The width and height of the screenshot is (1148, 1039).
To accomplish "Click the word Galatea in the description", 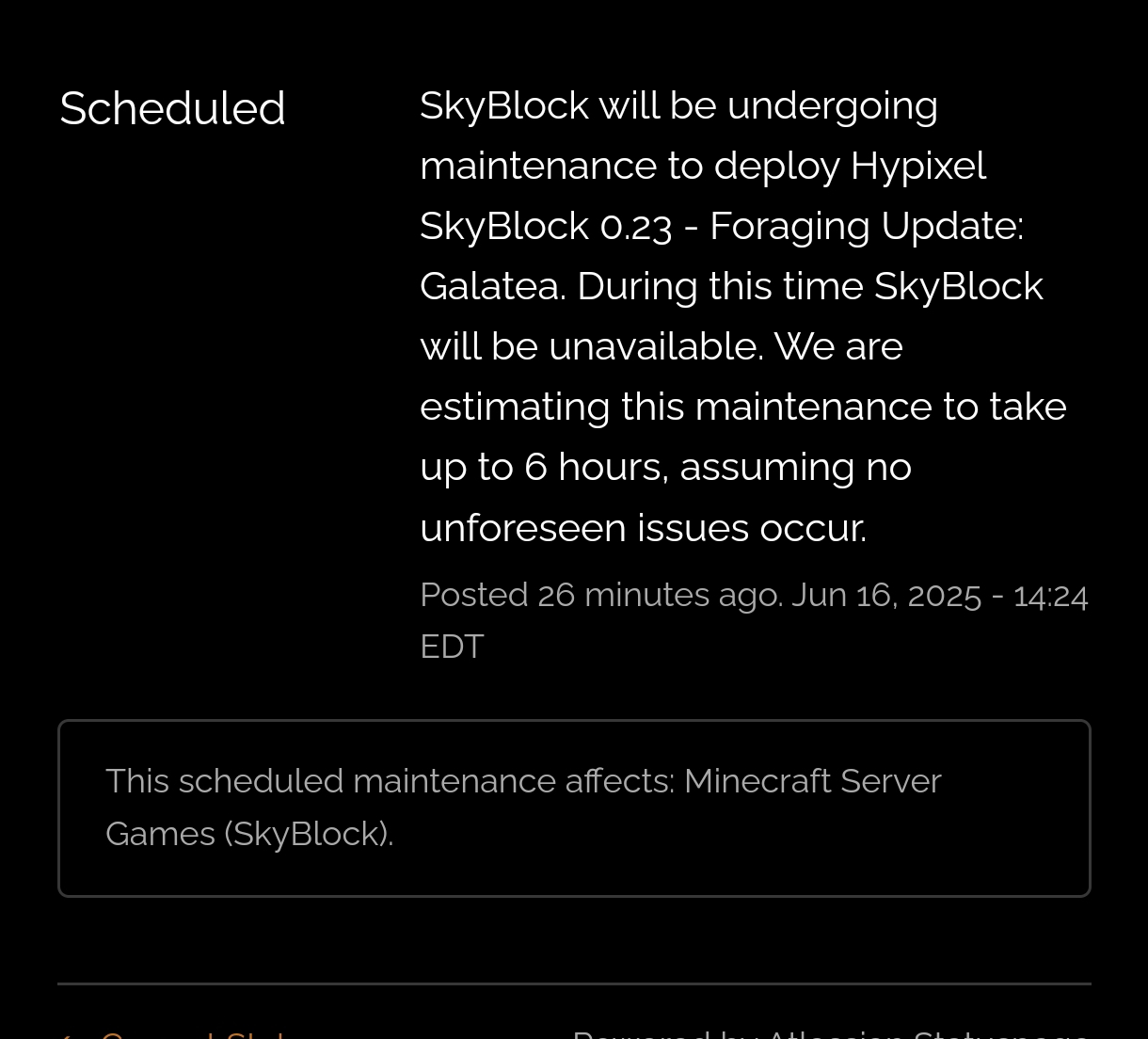I will [492, 286].
